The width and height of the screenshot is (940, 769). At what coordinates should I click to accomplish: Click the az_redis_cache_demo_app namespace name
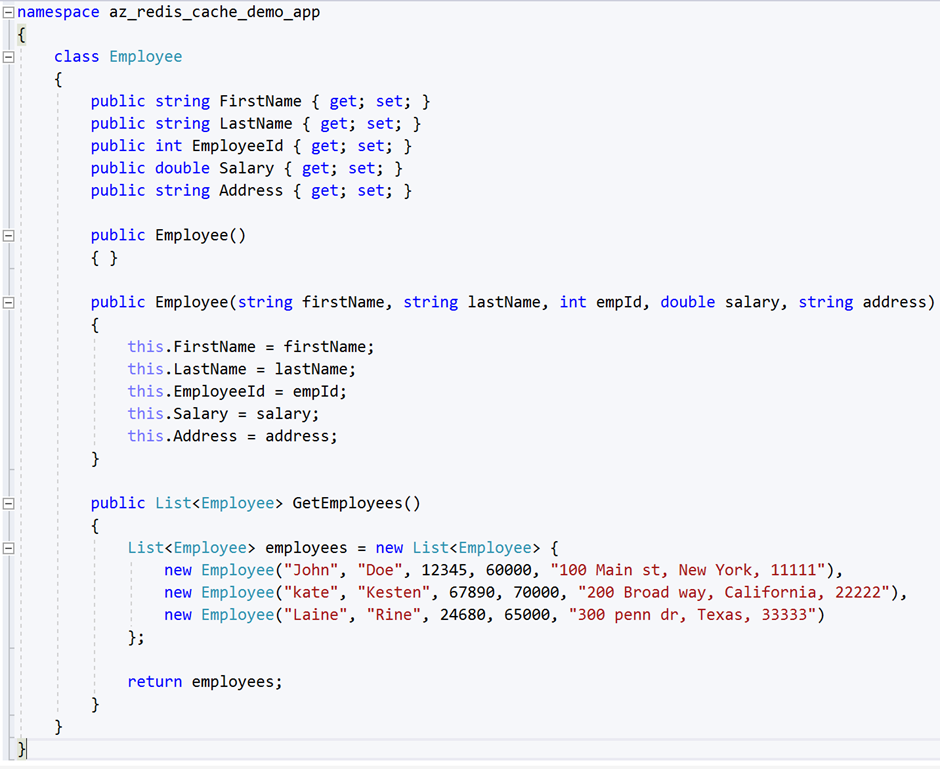(x=215, y=13)
